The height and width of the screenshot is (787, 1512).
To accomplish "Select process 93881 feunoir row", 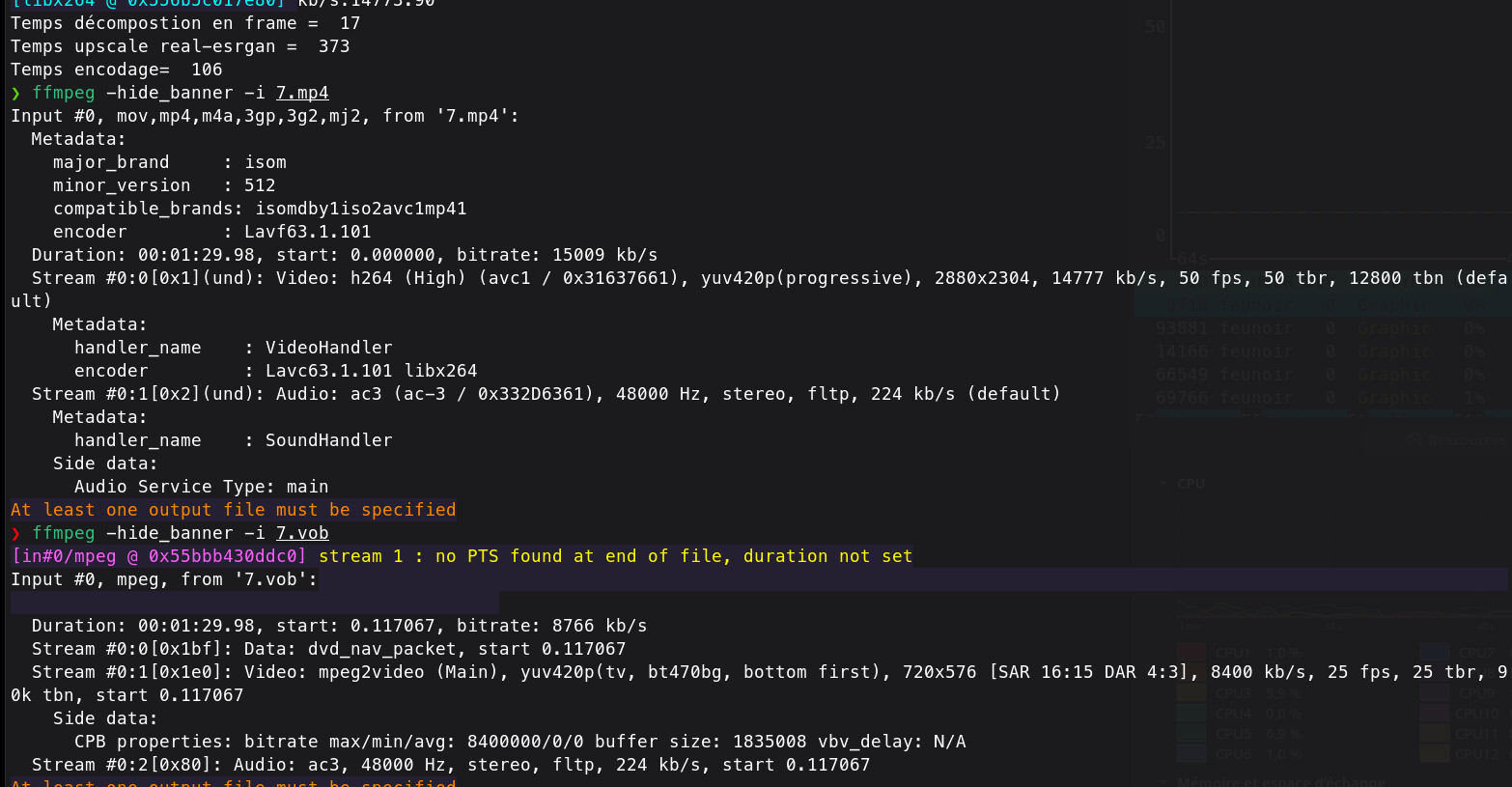I will [1323, 328].
